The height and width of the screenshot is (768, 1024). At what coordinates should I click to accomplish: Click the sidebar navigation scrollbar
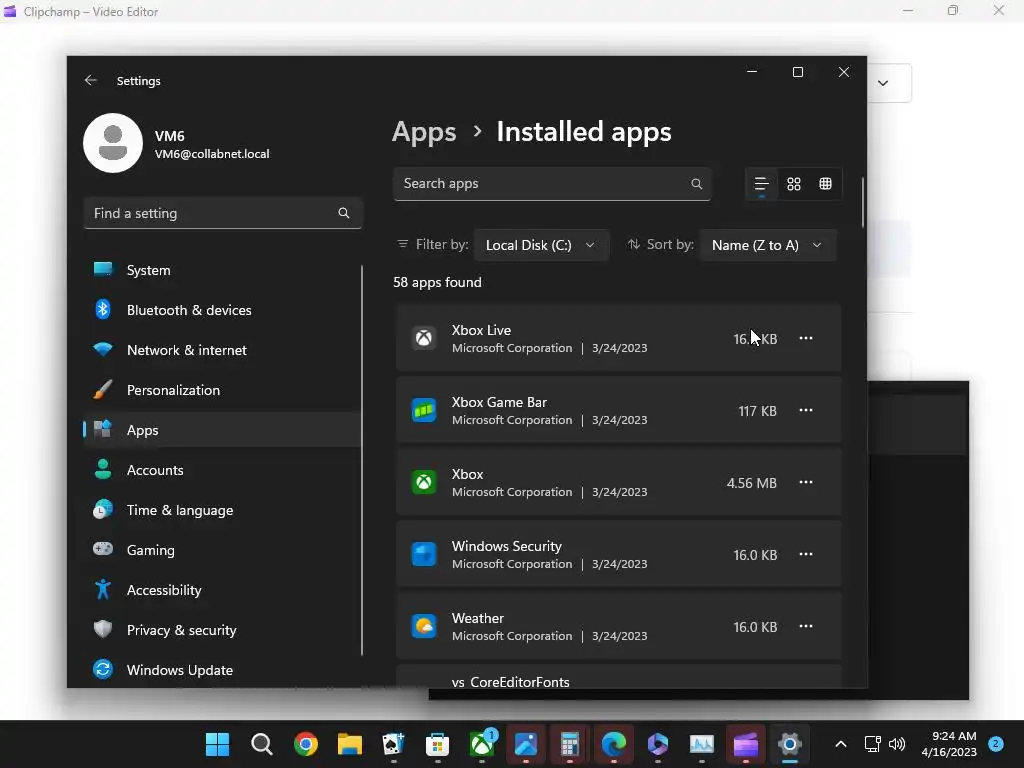pos(362,460)
